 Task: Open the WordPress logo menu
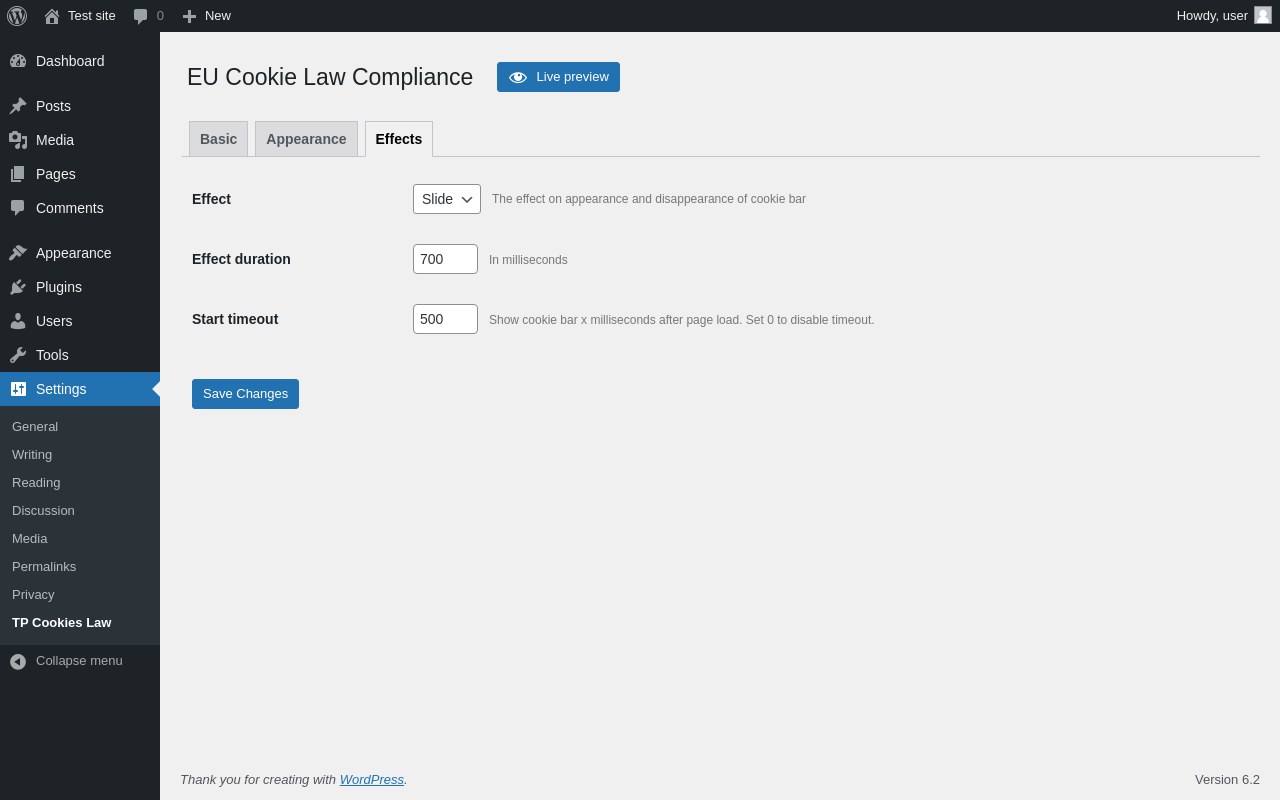click(x=17, y=16)
